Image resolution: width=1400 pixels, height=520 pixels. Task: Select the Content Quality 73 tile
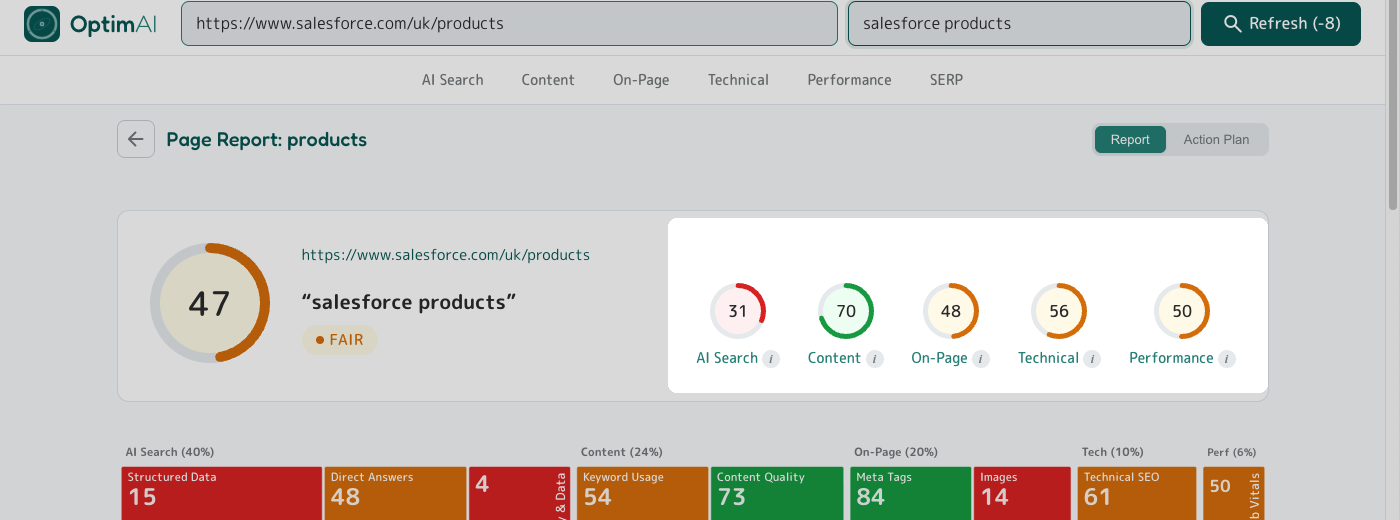click(779, 493)
